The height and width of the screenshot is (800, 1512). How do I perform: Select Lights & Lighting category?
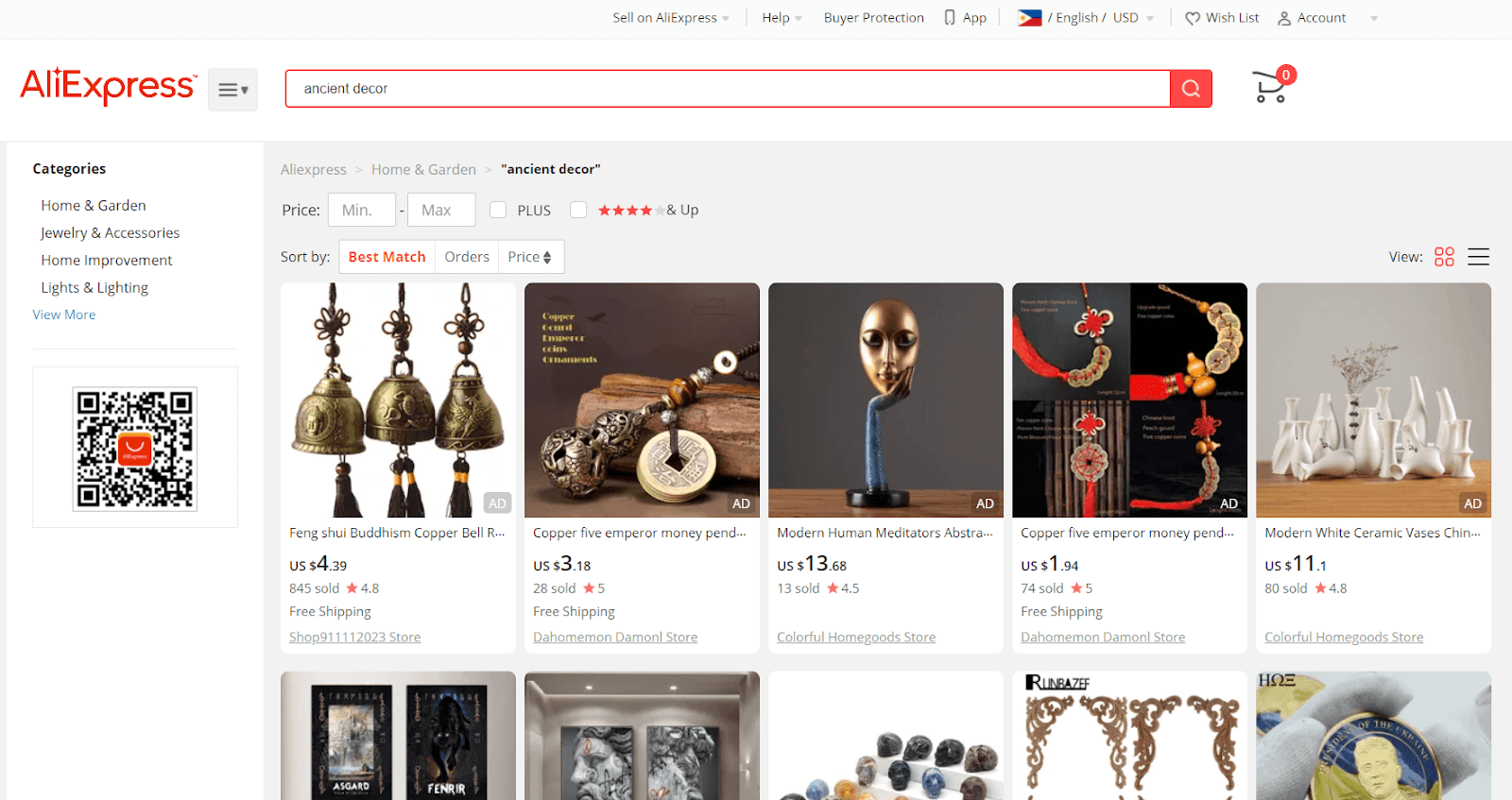[x=94, y=287]
